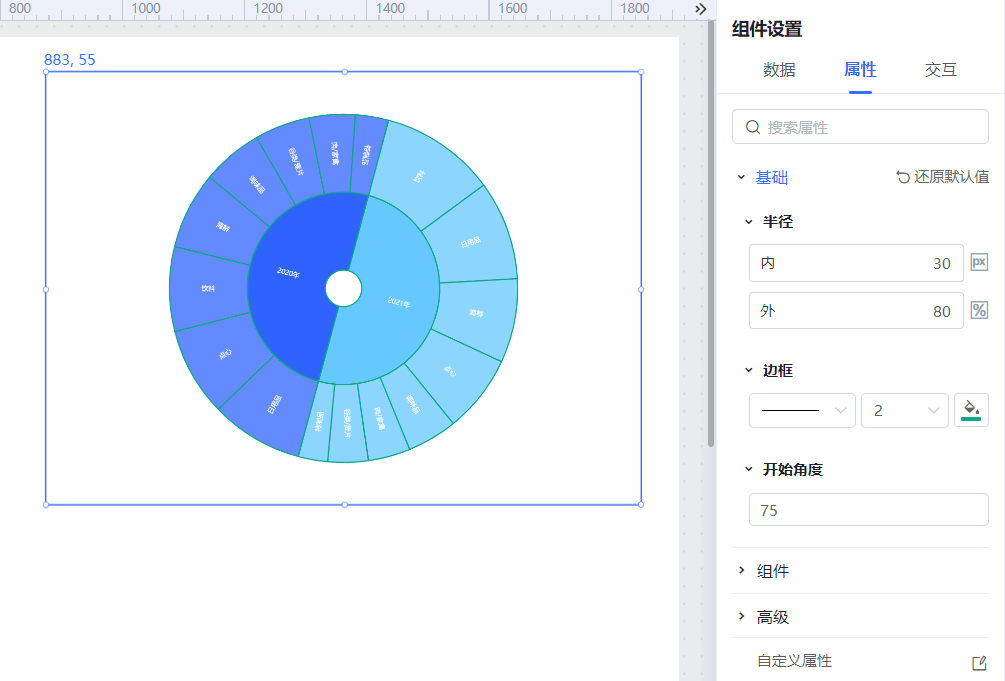
Task: Open the border width dropdown showing 2
Action: pos(904,410)
